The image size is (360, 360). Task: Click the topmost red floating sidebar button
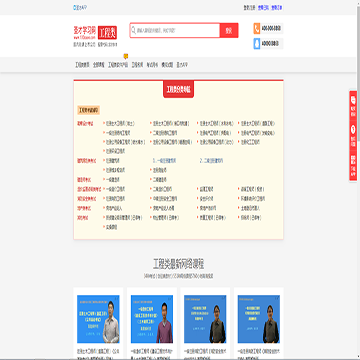click(x=353, y=105)
